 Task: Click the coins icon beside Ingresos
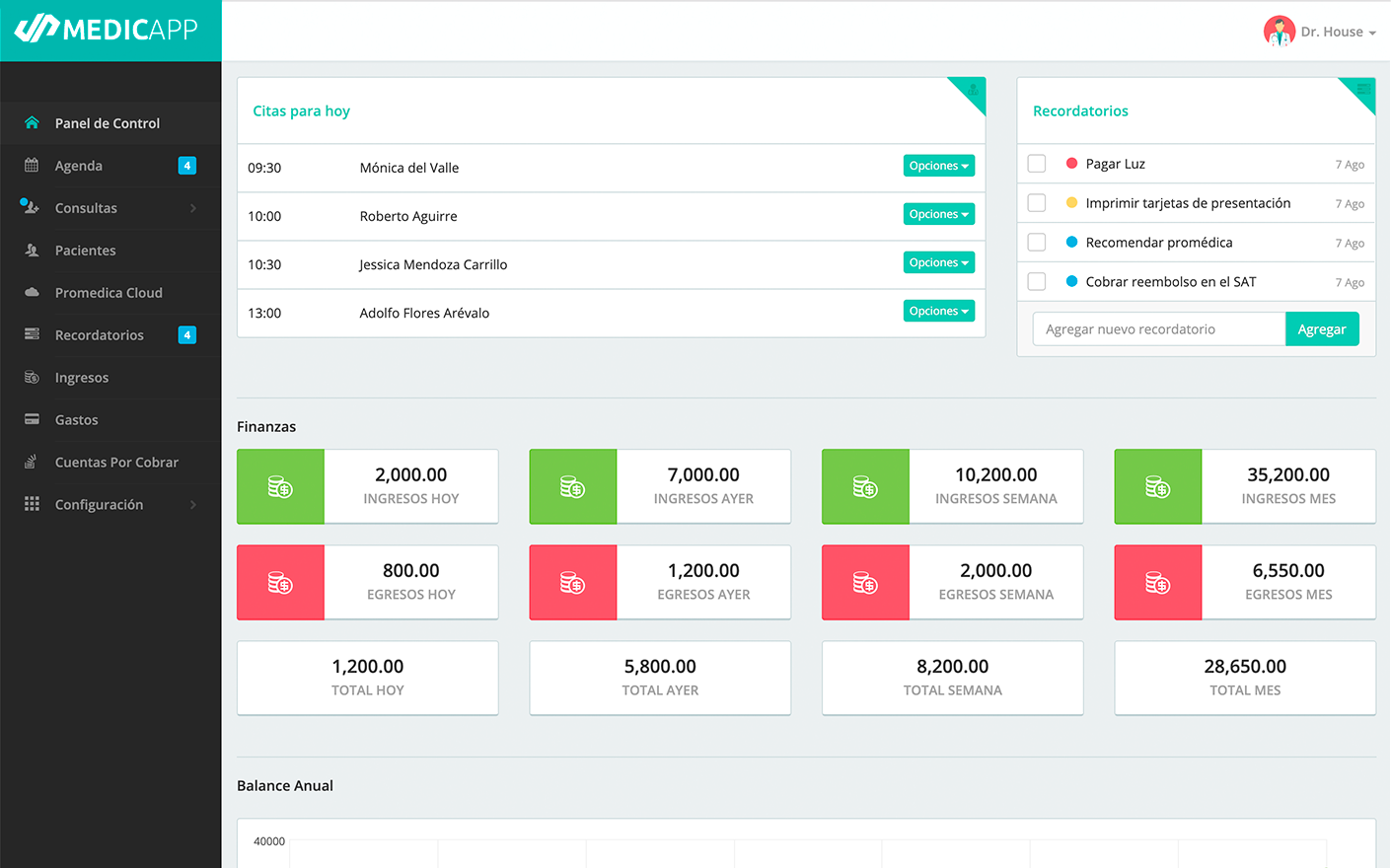click(x=32, y=378)
